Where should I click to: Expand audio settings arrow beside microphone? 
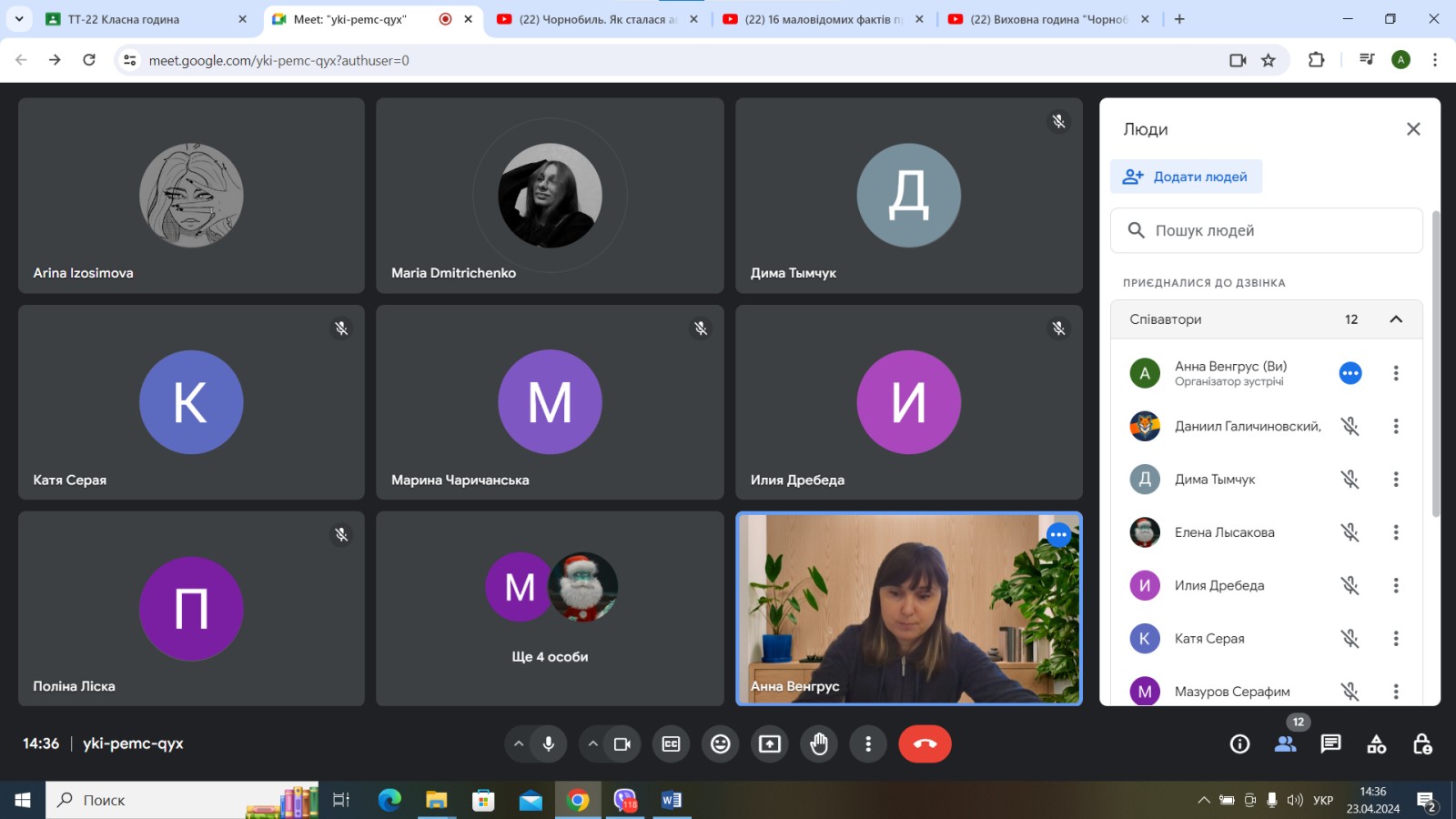519,744
